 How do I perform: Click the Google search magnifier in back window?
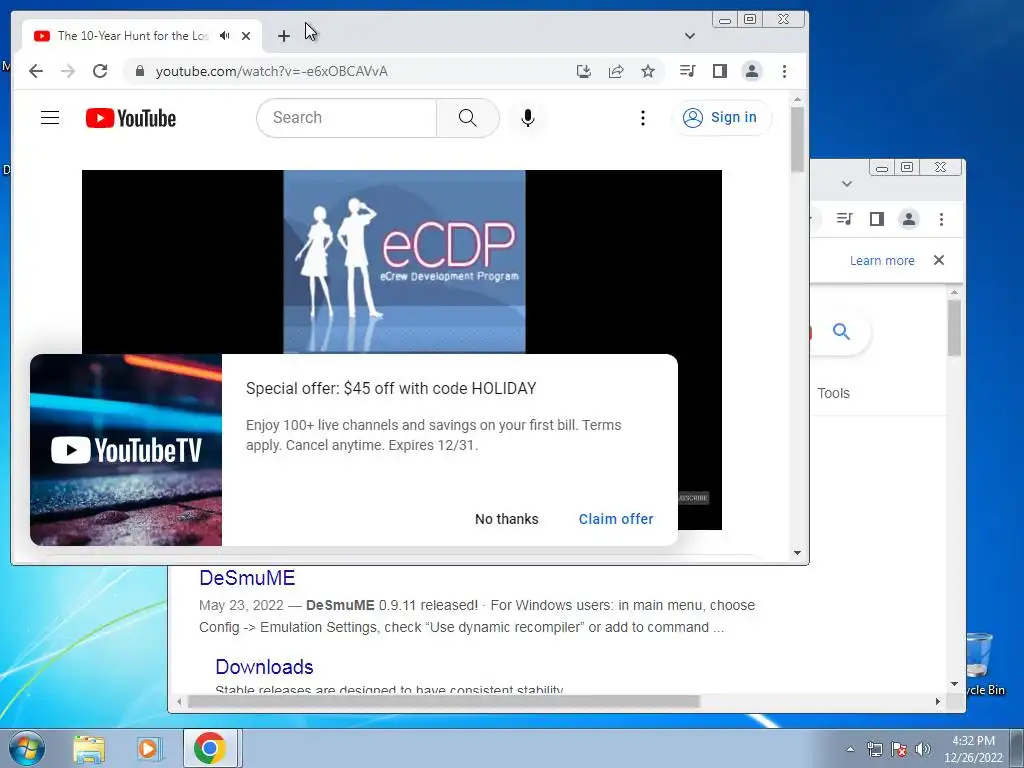[841, 332]
